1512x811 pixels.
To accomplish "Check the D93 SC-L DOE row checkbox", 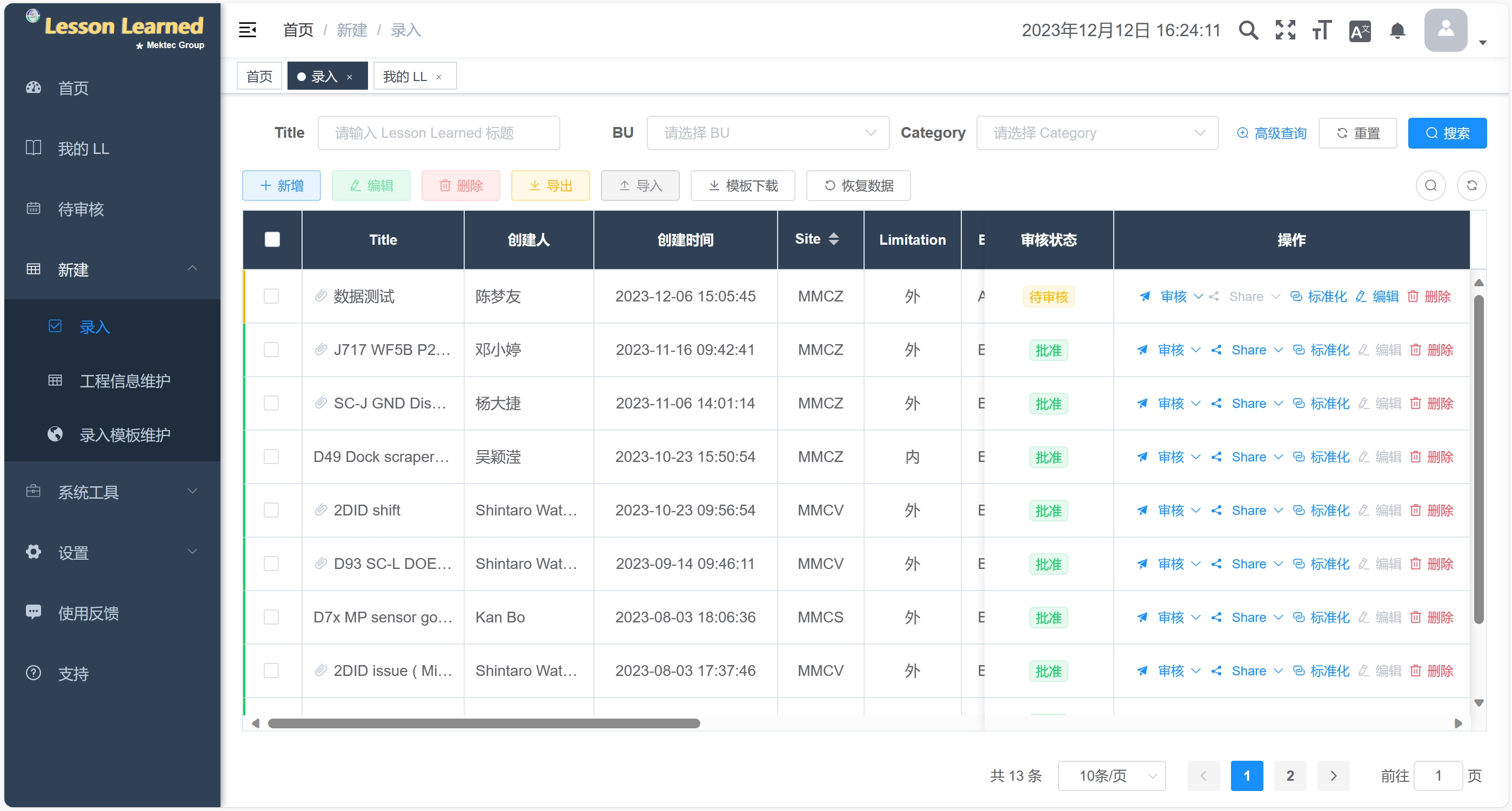I will click(271, 564).
